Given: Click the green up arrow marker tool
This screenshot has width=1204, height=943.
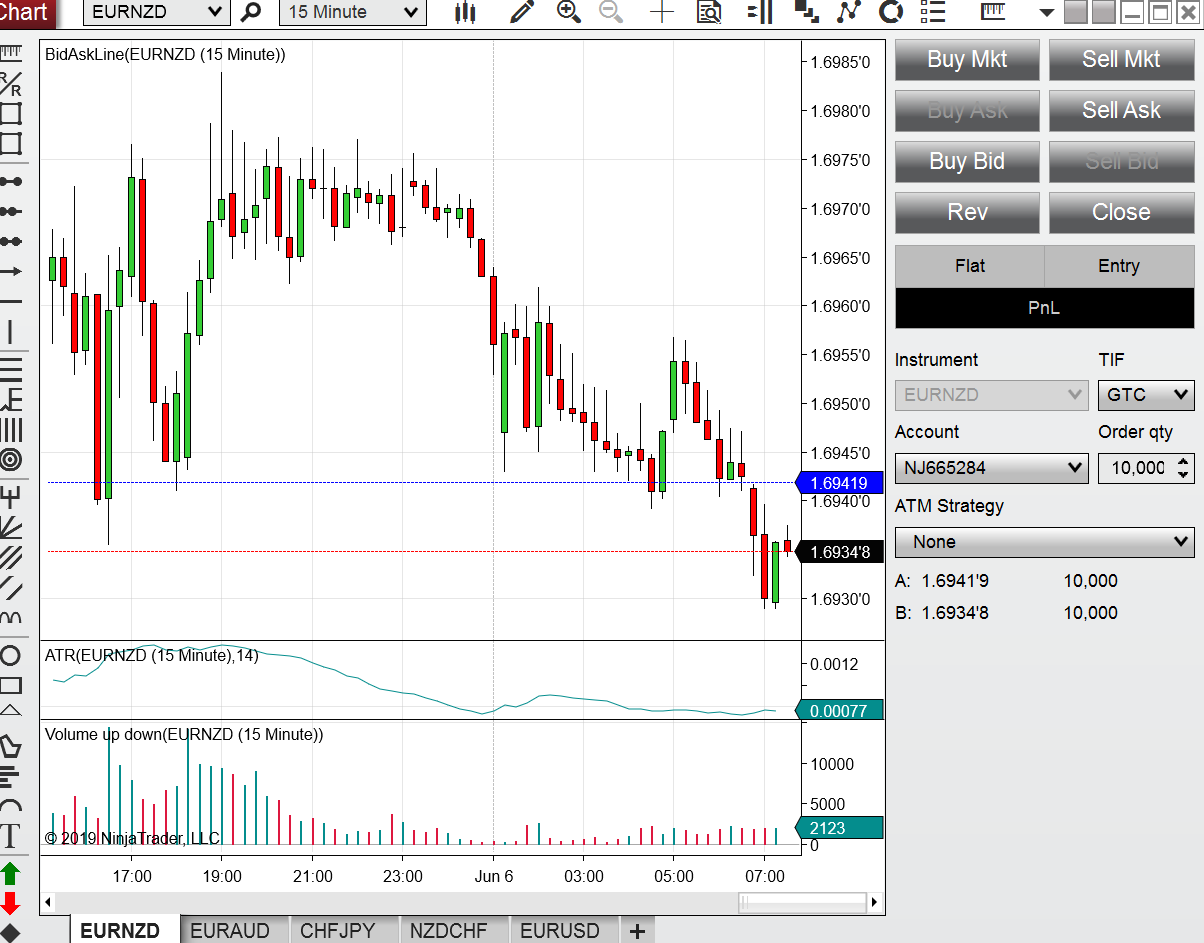Looking at the screenshot, I should 11,873.
